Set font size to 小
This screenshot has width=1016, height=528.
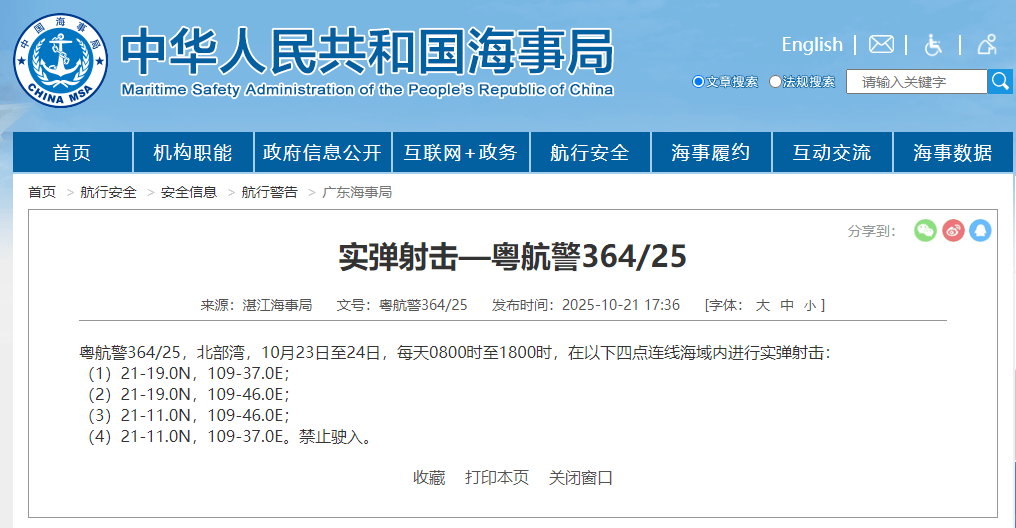(809, 305)
